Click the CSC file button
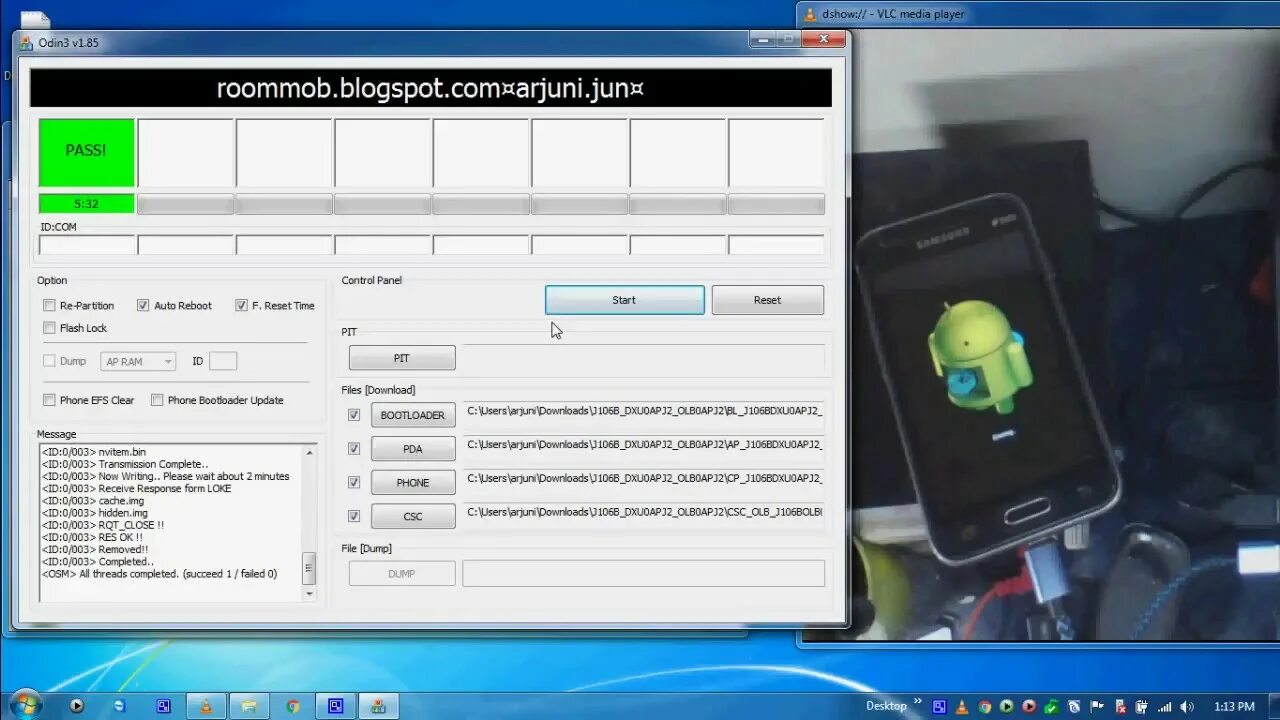 coord(412,516)
